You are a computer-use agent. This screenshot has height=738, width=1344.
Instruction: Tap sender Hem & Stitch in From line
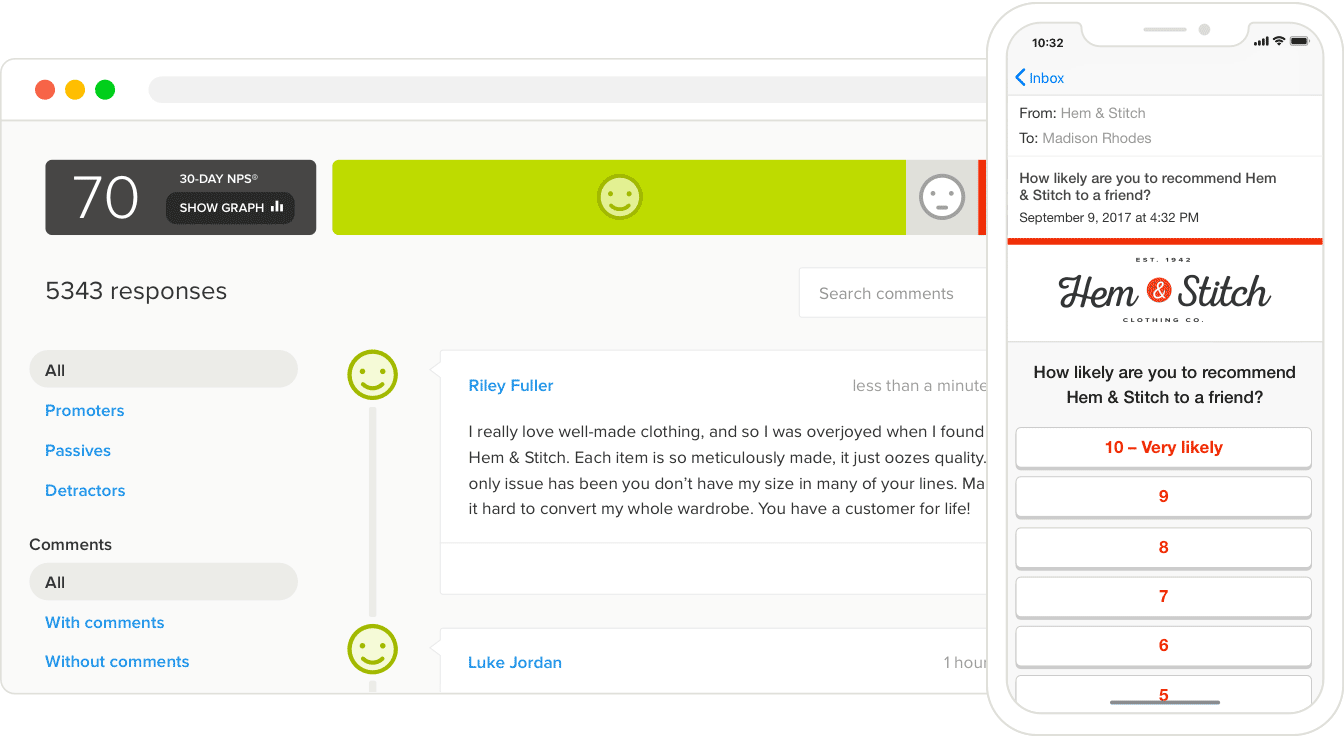point(1103,113)
